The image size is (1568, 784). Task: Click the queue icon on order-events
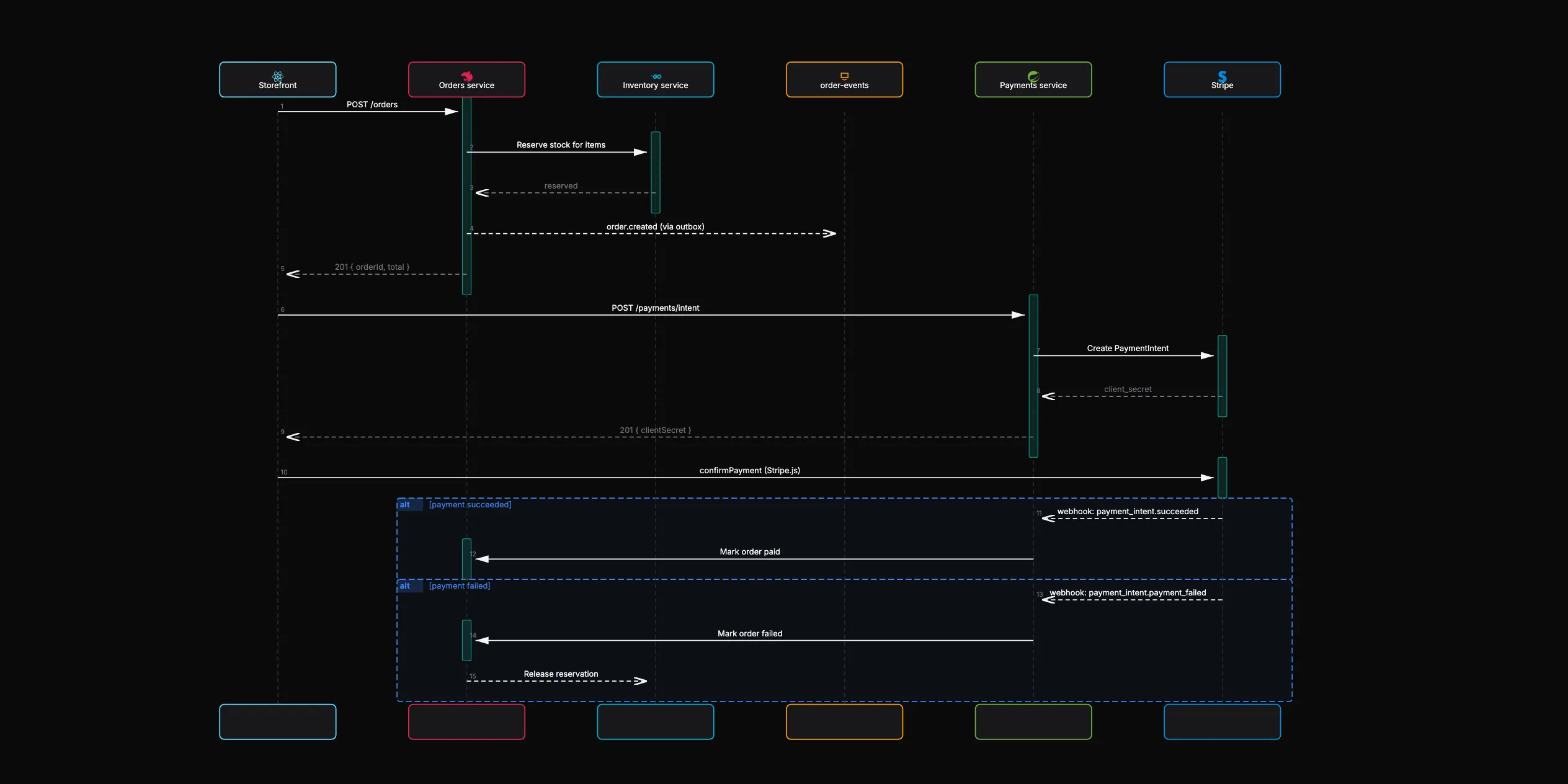click(844, 76)
